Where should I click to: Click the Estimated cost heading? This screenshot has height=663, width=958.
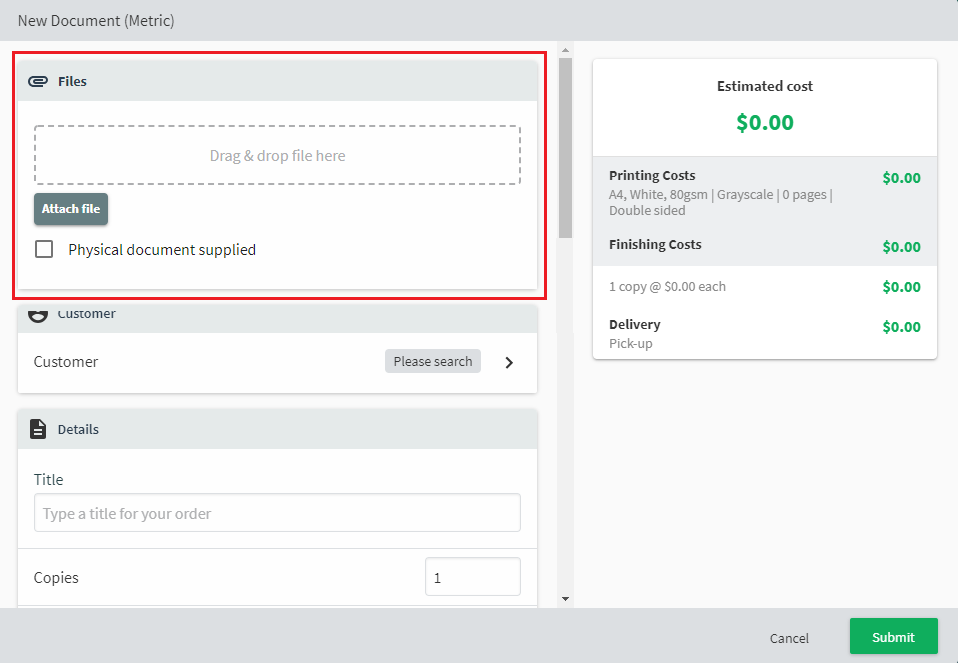[x=764, y=86]
